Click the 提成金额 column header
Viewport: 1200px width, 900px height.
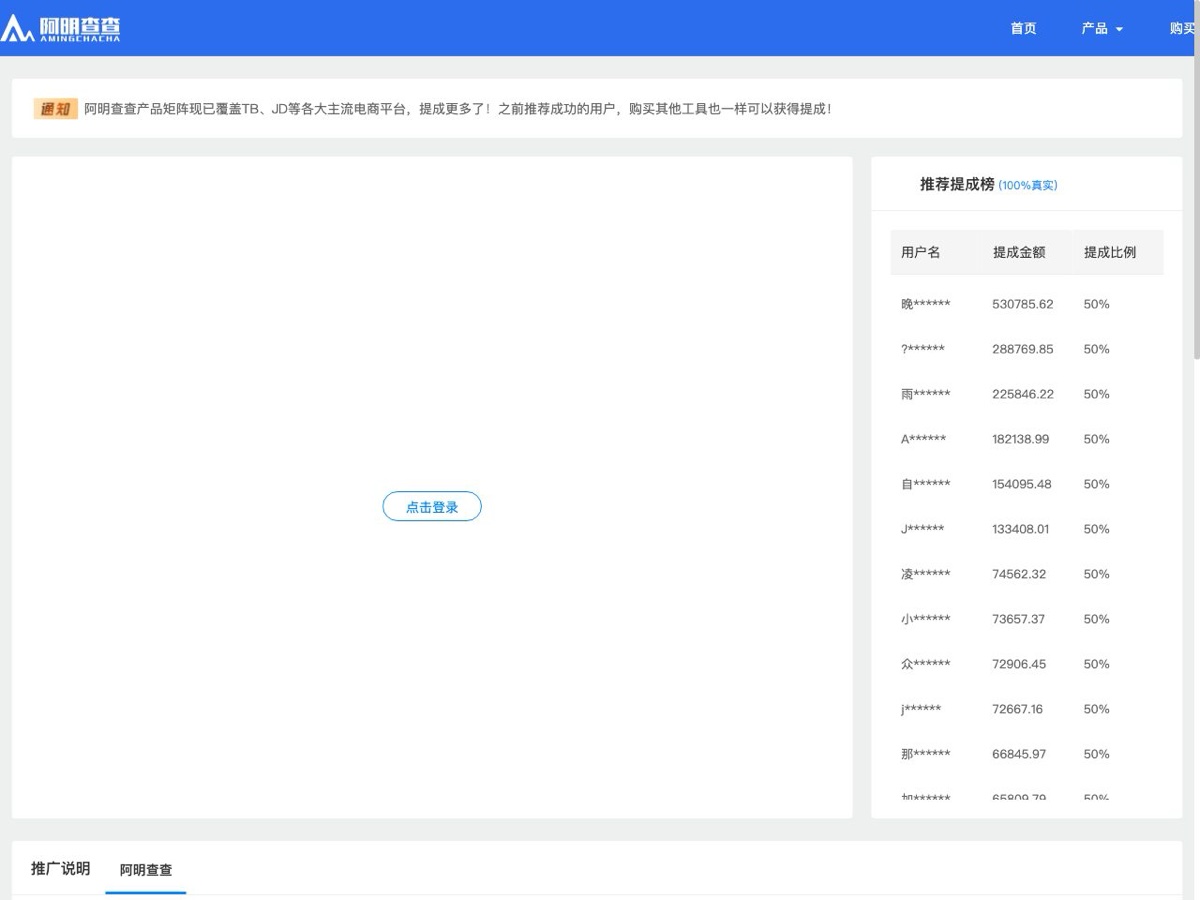point(1019,252)
